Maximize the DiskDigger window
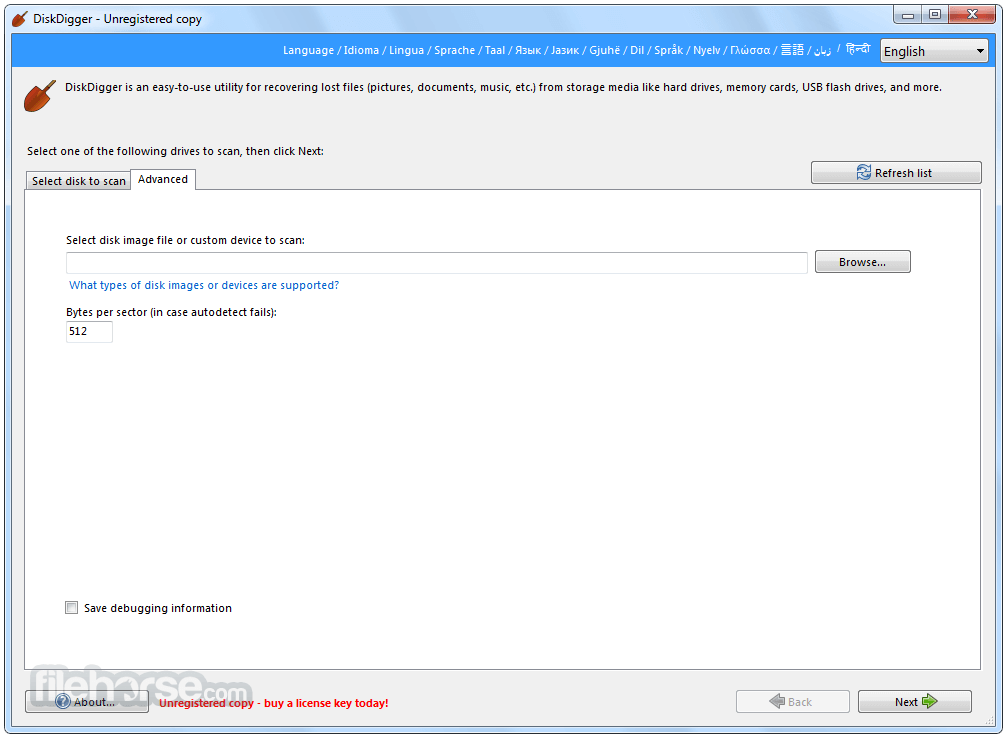The height and width of the screenshot is (737, 1006). pos(935,15)
